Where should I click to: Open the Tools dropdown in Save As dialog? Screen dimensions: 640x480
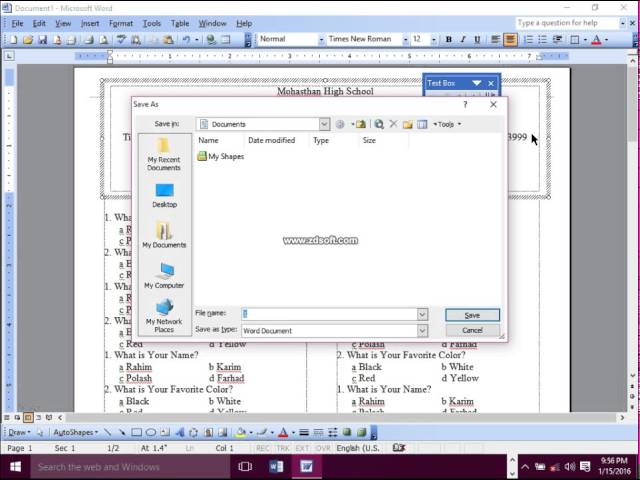click(x=447, y=124)
